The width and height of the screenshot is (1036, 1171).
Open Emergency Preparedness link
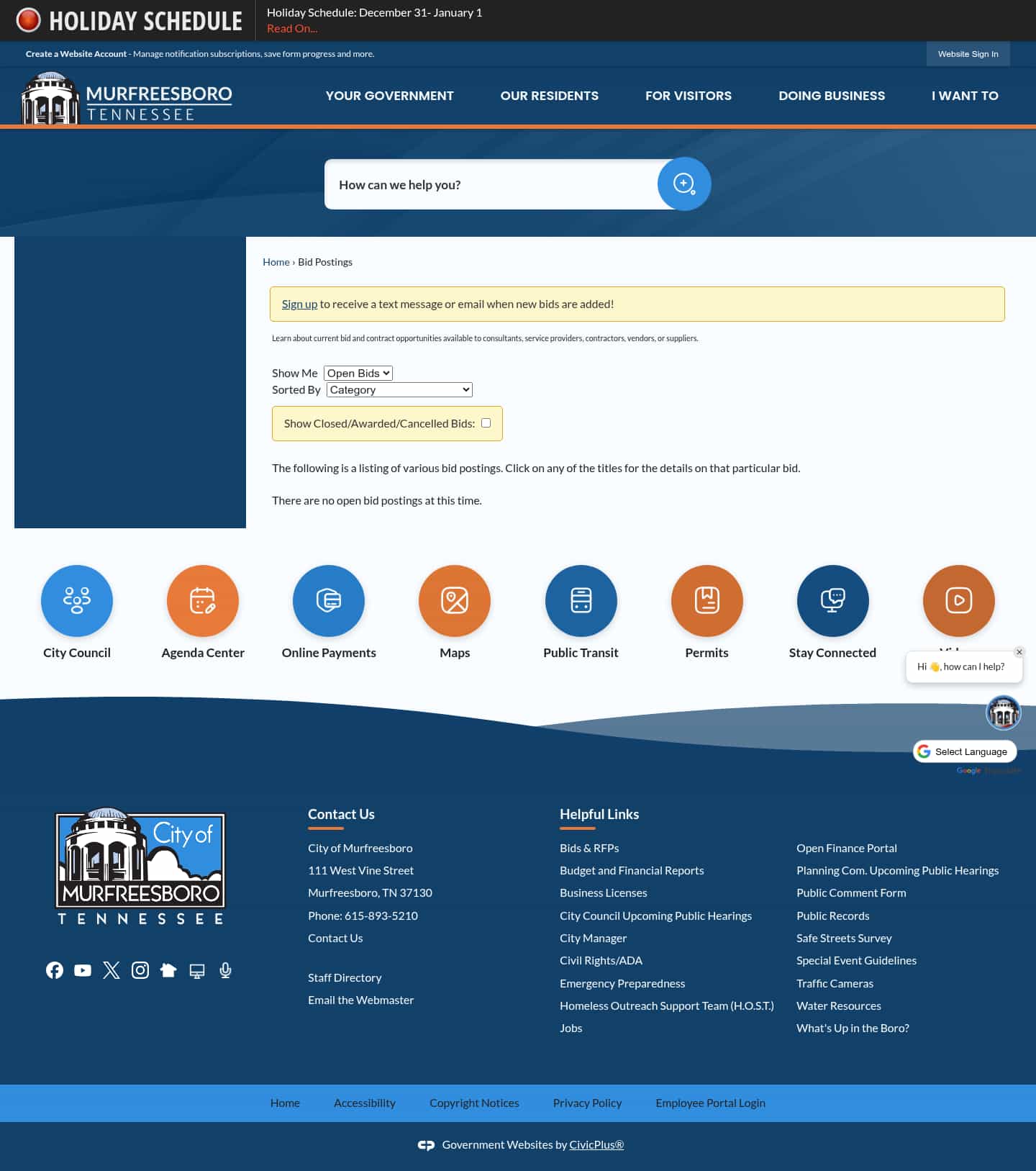[622, 983]
